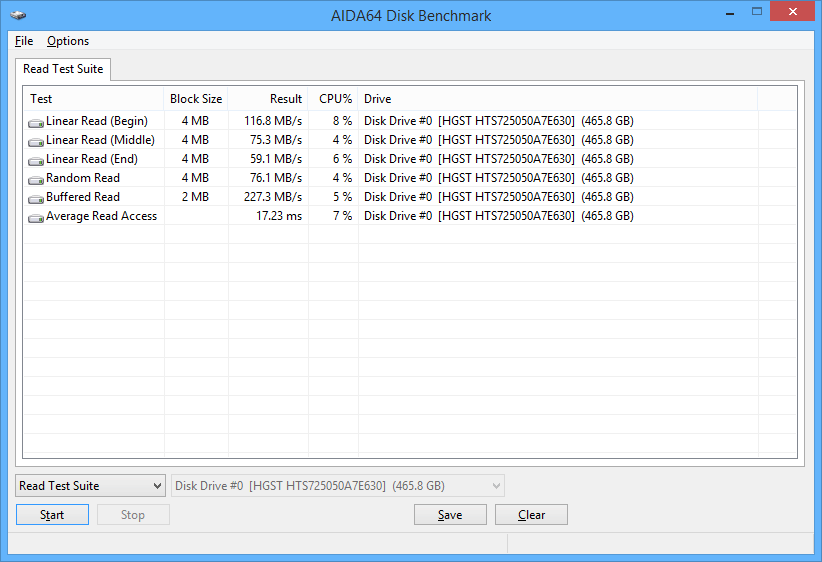
Task: Click the 17.23 ms result value
Action: (x=279, y=216)
